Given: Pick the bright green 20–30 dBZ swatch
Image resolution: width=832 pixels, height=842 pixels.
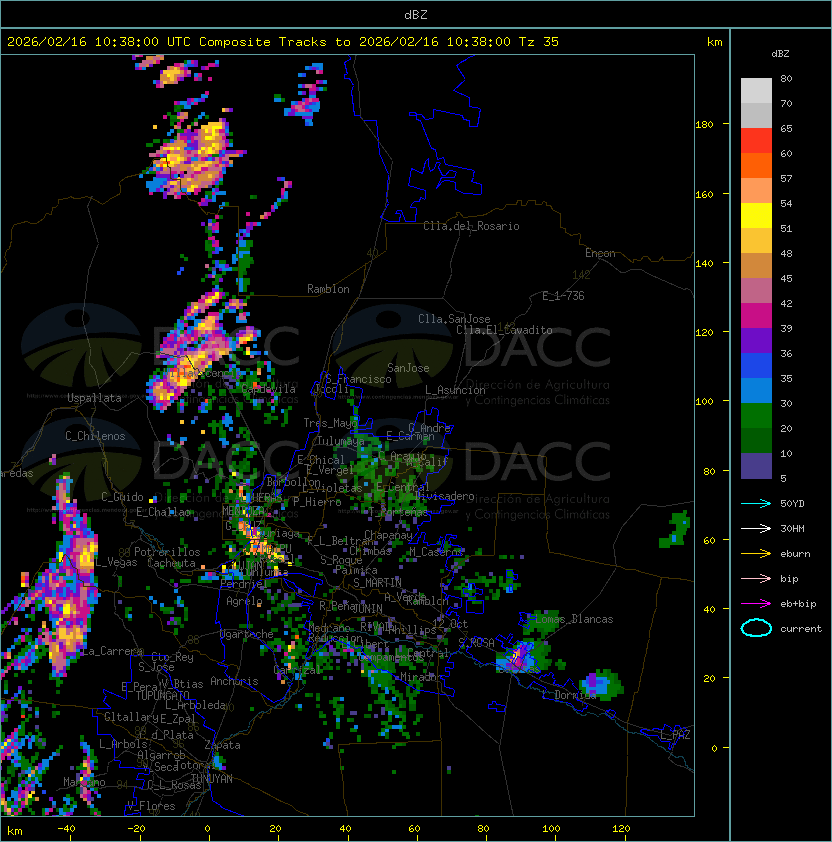Looking at the screenshot, I should click(x=756, y=416).
